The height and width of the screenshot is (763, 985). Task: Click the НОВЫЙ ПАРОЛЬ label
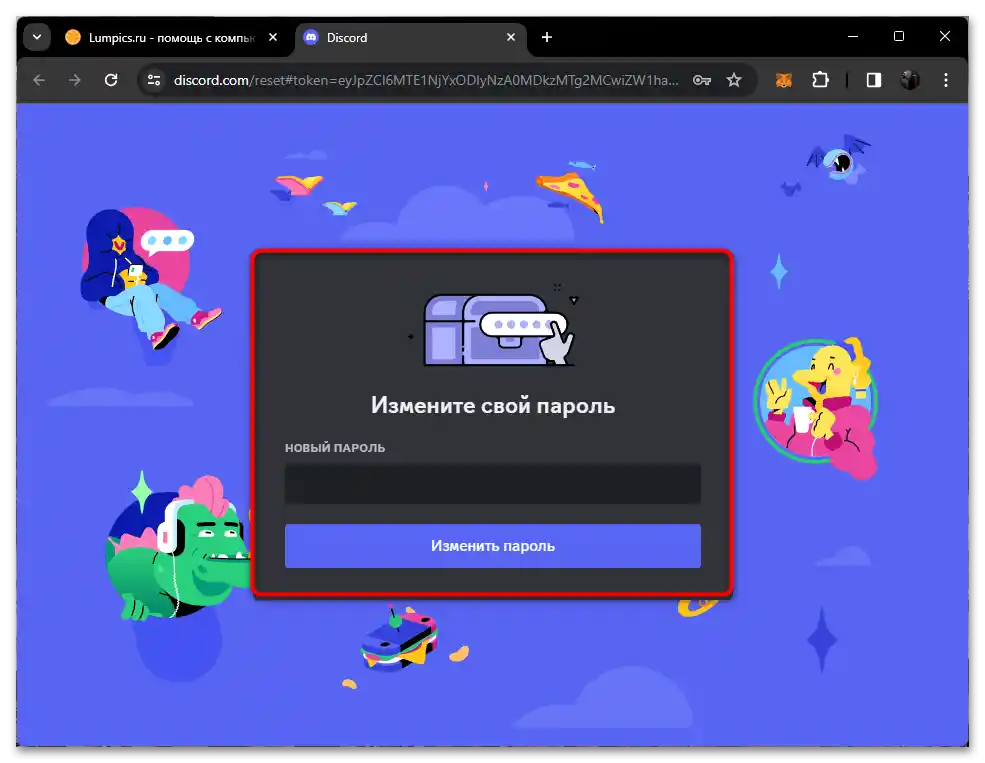(335, 448)
